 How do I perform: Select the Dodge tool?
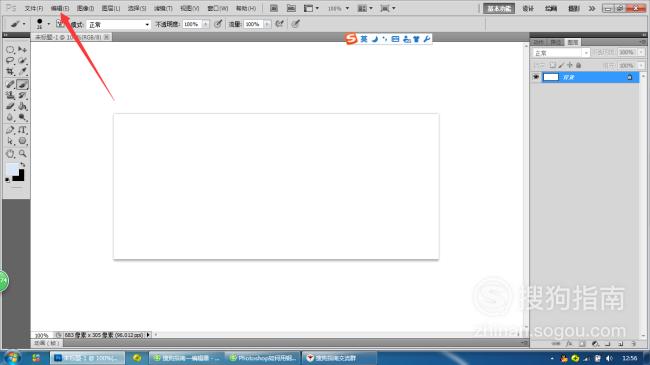tap(22, 117)
